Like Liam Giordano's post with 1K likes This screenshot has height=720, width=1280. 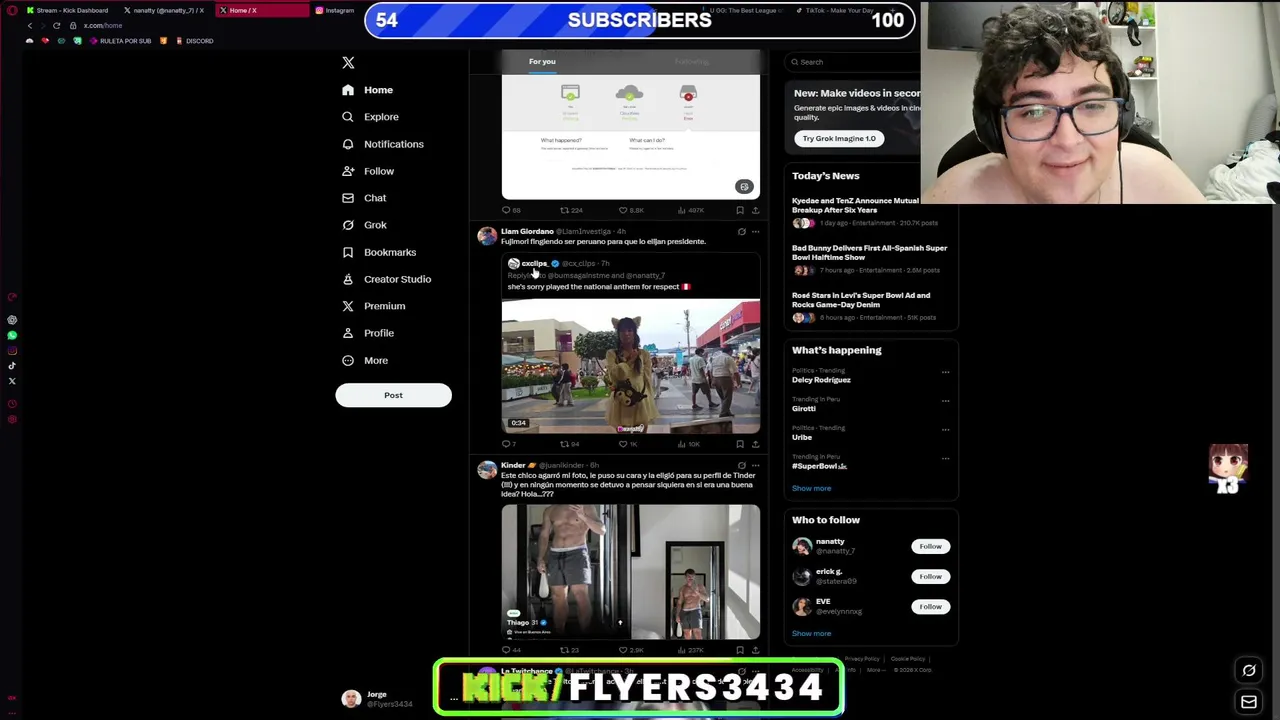point(629,444)
